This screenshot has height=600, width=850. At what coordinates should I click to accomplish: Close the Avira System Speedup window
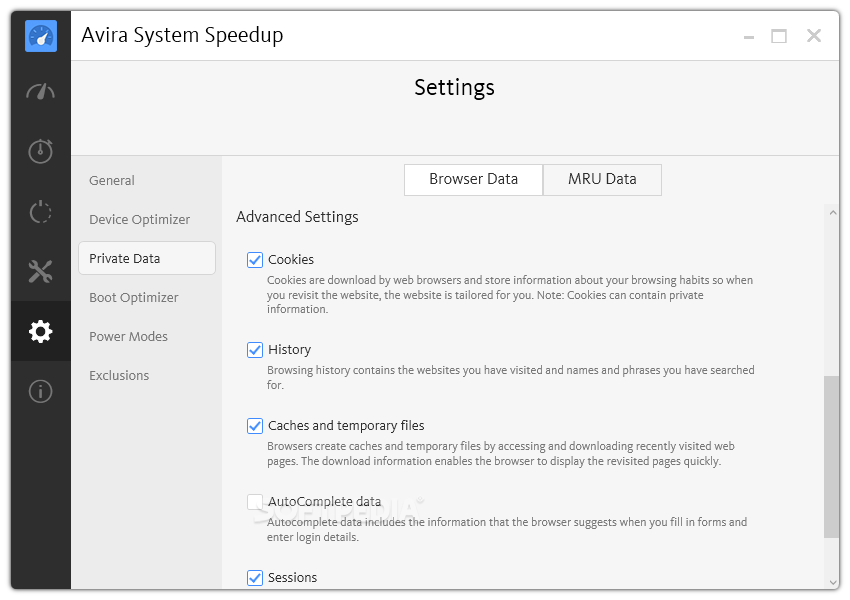click(814, 36)
